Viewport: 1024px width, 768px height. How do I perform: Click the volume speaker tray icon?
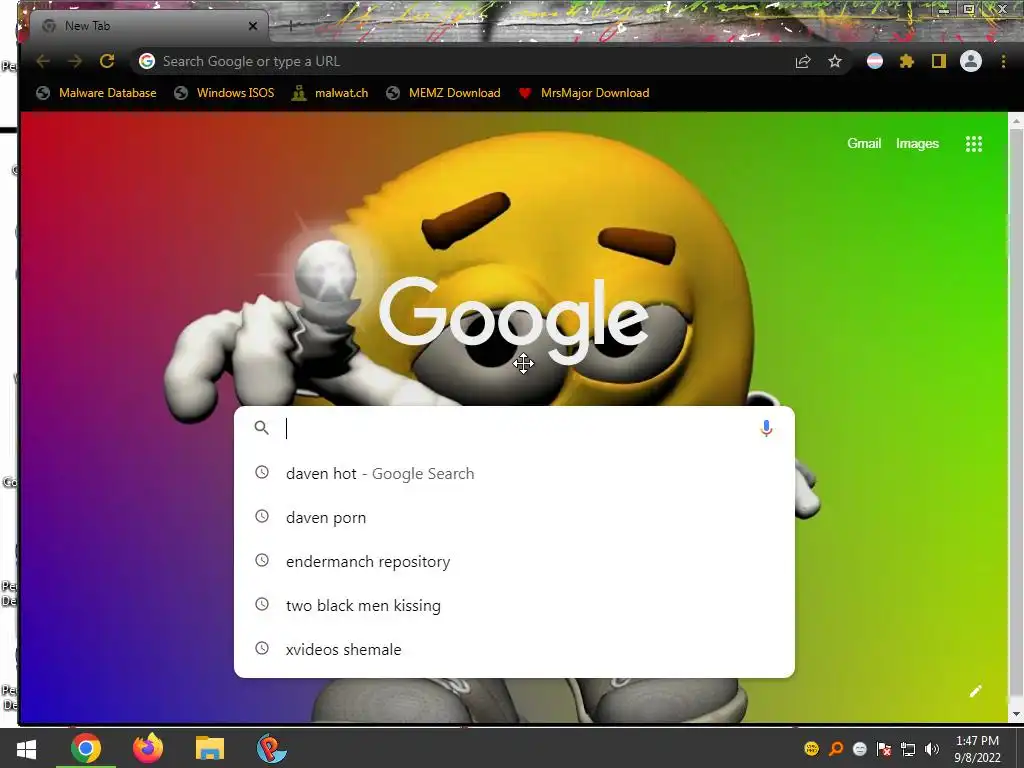pos(932,749)
